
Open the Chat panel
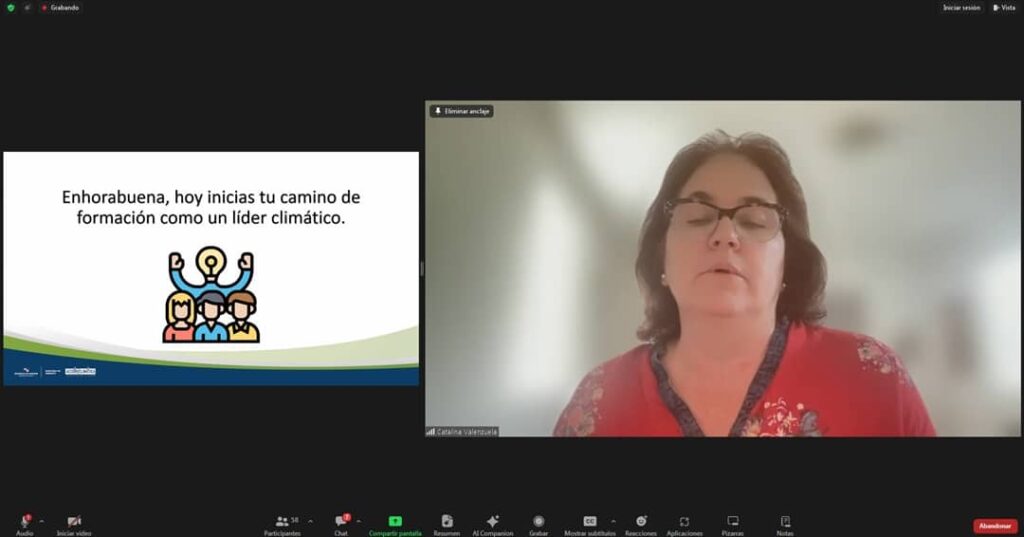click(x=341, y=524)
